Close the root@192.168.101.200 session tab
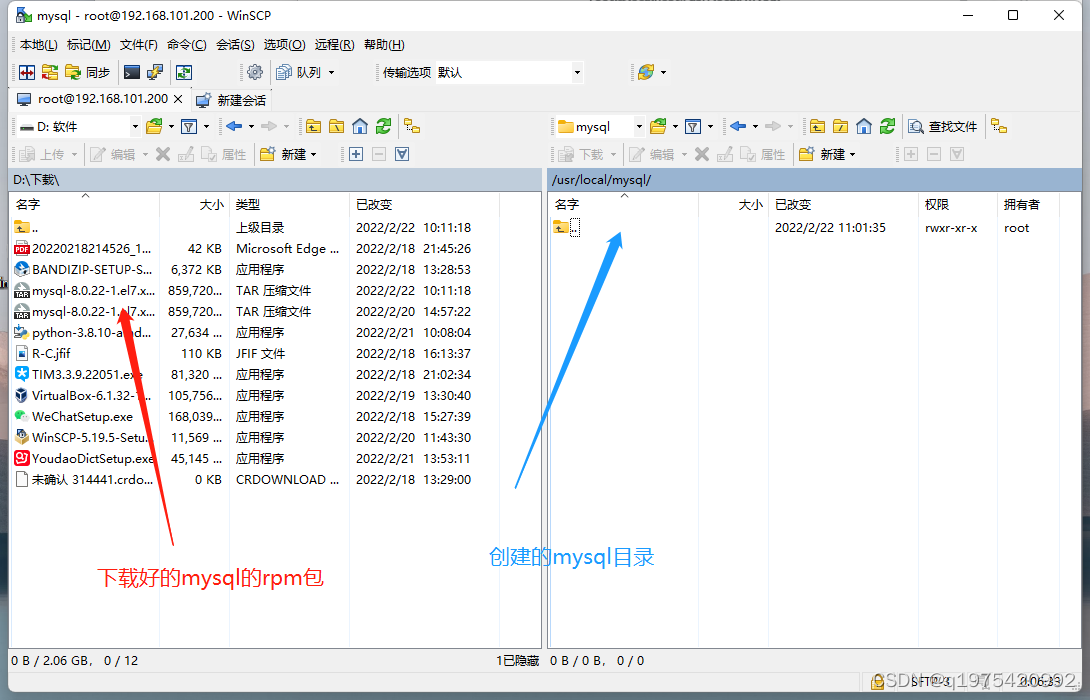This screenshot has height=700, width=1090. (178, 99)
